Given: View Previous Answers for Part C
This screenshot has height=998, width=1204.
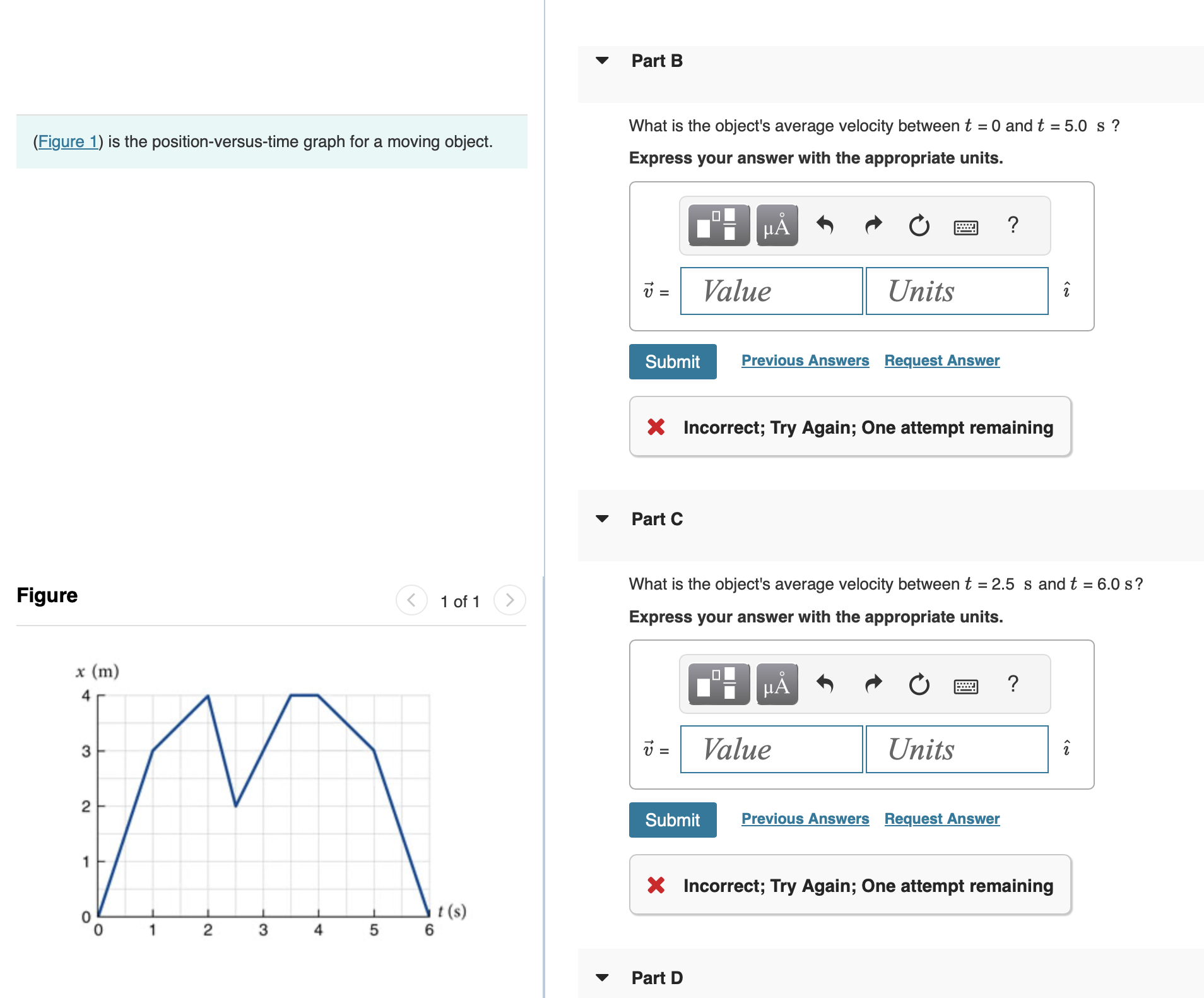Looking at the screenshot, I should click(x=805, y=818).
